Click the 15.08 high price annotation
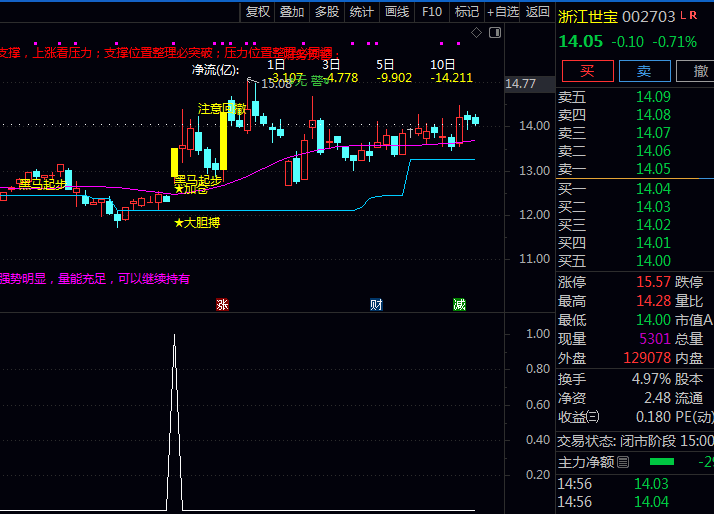714x514 pixels. (276, 84)
